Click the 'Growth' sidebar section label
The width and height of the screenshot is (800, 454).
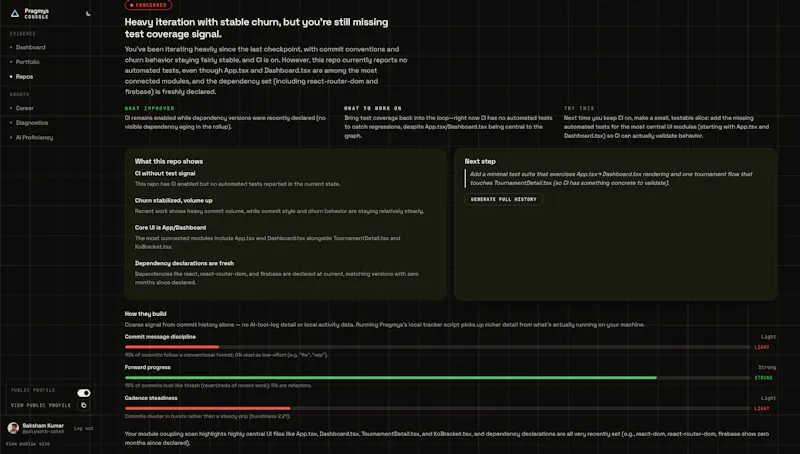coord(19,94)
